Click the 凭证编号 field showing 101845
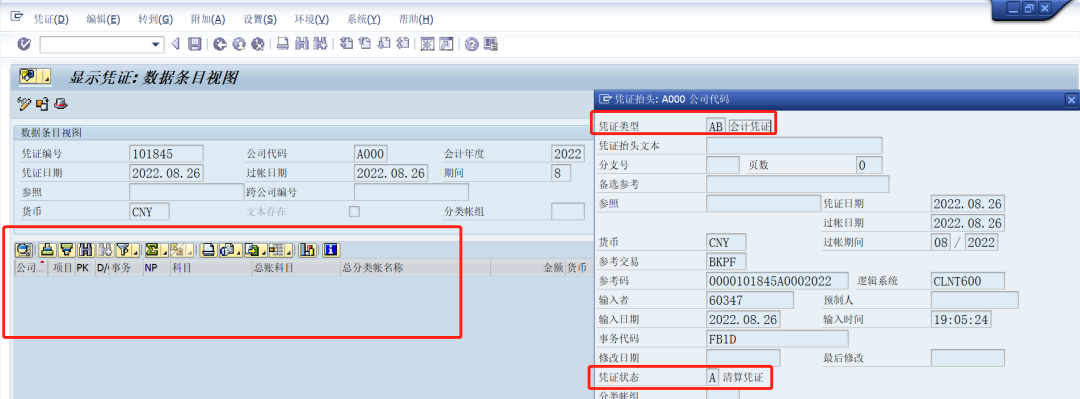Image resolution: width=1080 pixels, height=399 pixels. pyautogui.click(x=166, y=153)
